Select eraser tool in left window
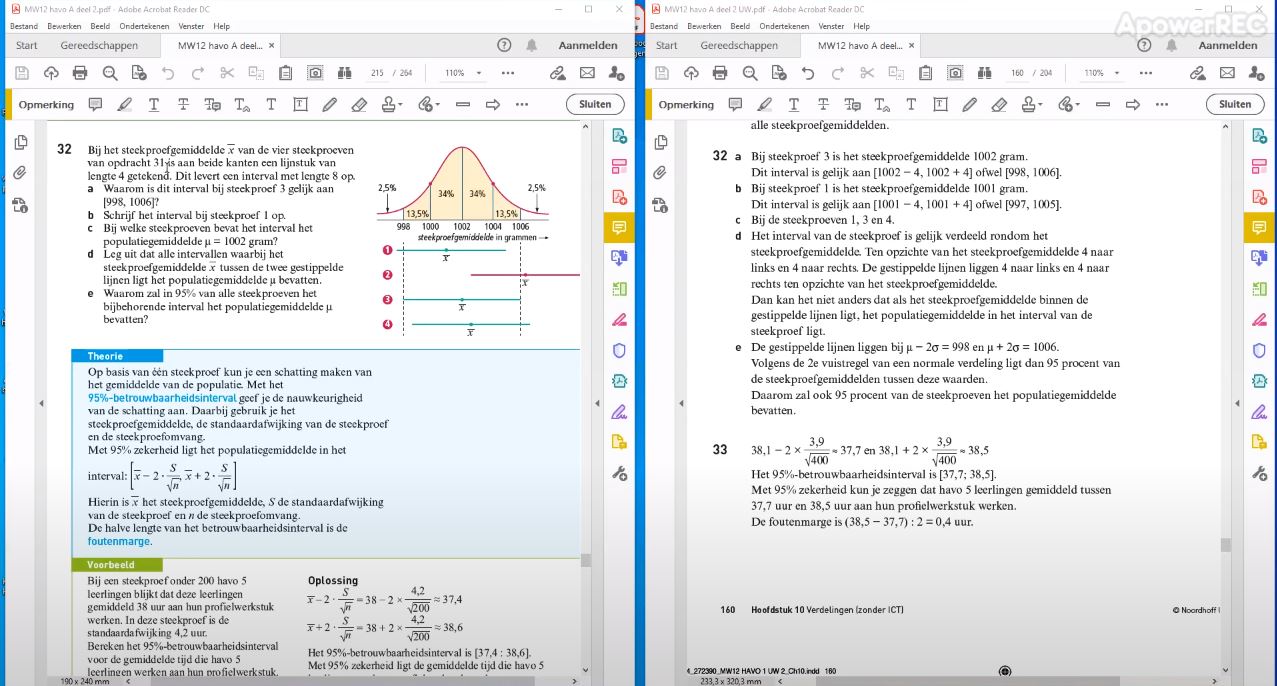The image size is (1277, 686). point(361,104)
